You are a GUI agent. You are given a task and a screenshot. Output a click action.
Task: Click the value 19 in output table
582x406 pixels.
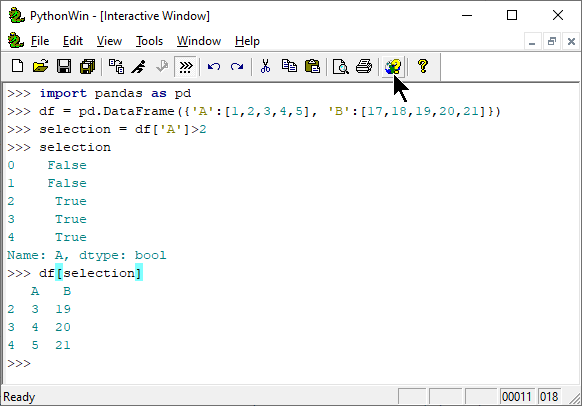[63, 309]
